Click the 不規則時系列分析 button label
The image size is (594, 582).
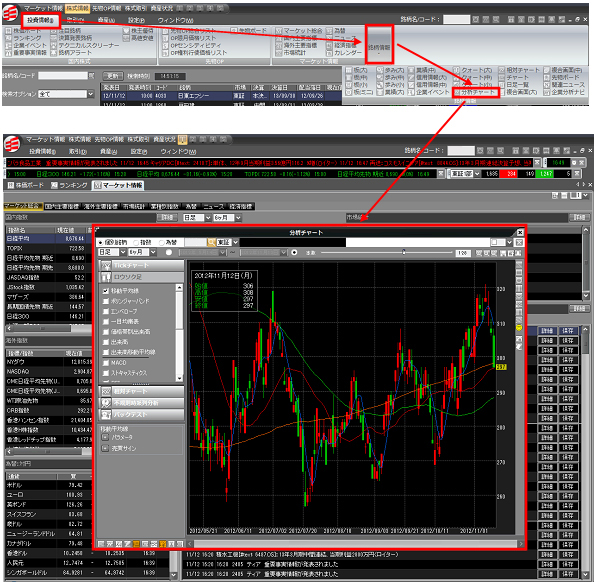pyautogui.click(x=136, y=403)
